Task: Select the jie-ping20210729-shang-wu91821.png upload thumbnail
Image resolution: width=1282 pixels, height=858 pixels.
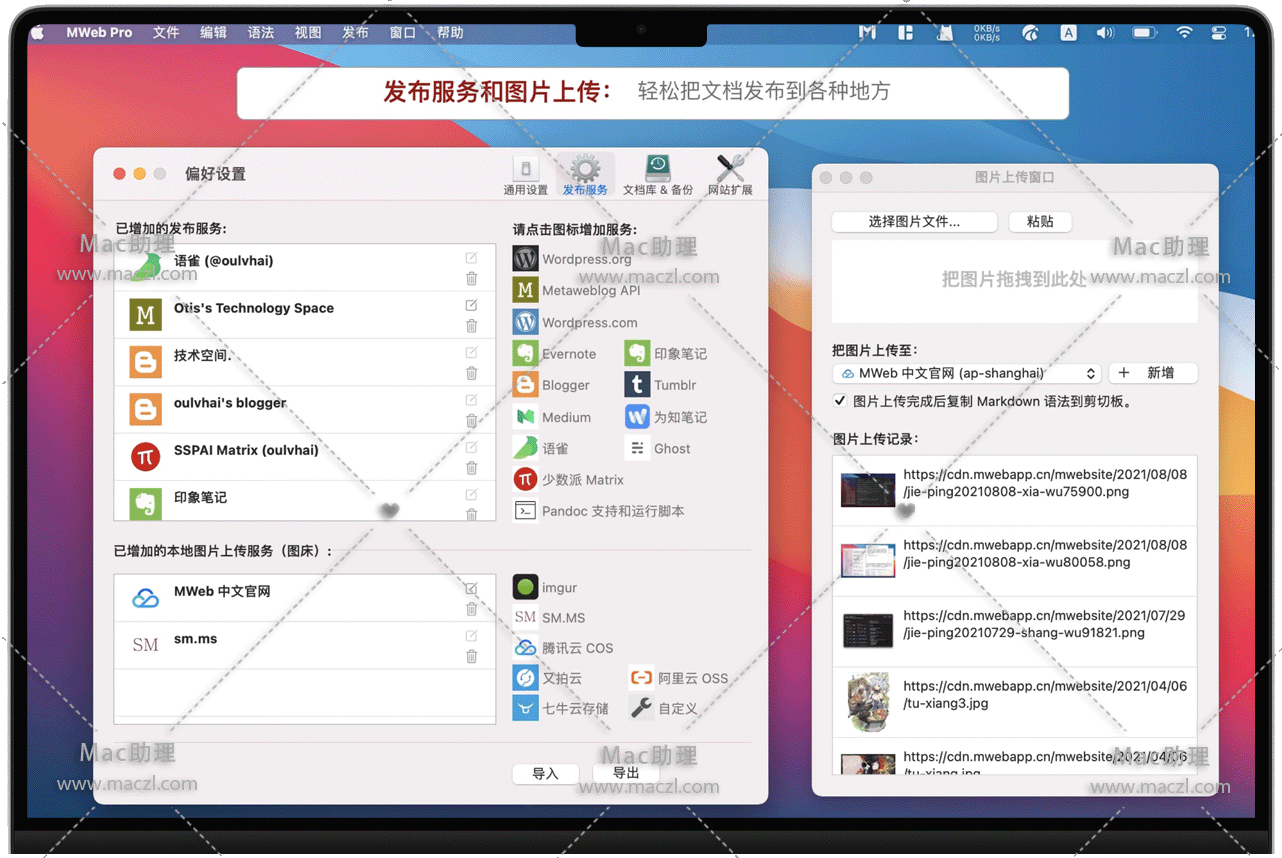Action: (x=868, y=631)
